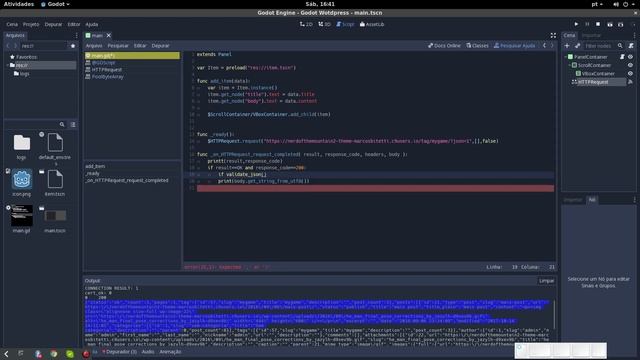Jump to _on_HTTPRequest_request_completed method
Image resolution: width=640 pixels, height=360 pixels.
[127, 180]
